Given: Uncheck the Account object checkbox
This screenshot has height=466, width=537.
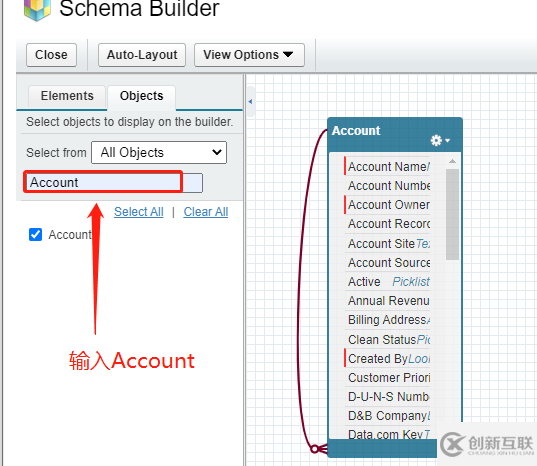Looking at the screenshot, I should pos(36,235).
